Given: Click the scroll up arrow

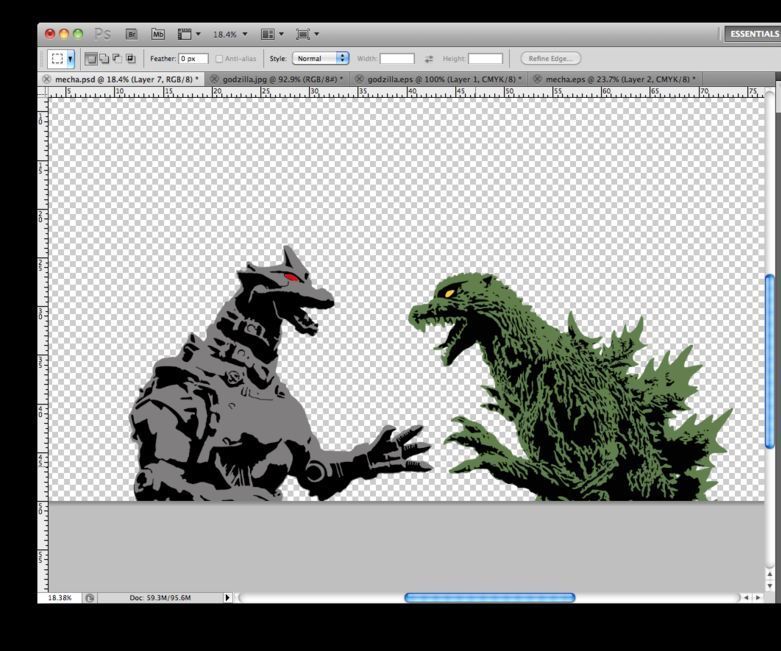Looking at the screenshot, I should (770, 574).
